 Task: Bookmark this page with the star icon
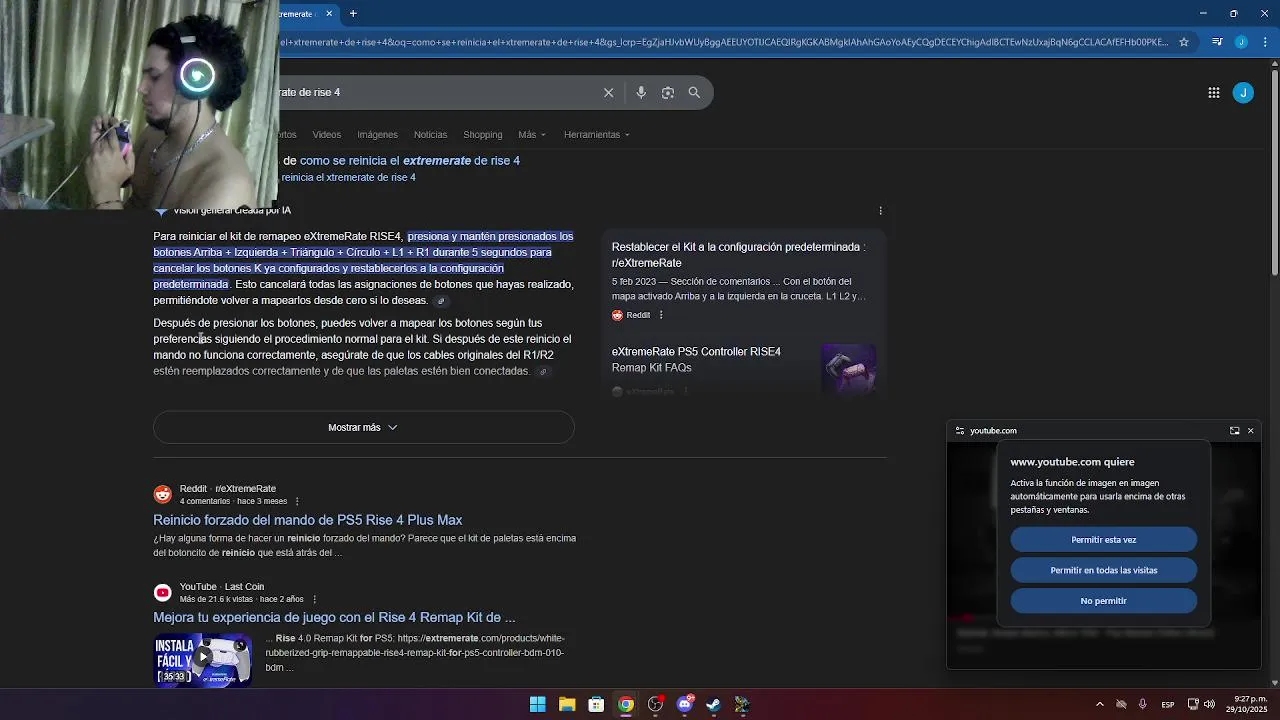tap(1184, 42)
